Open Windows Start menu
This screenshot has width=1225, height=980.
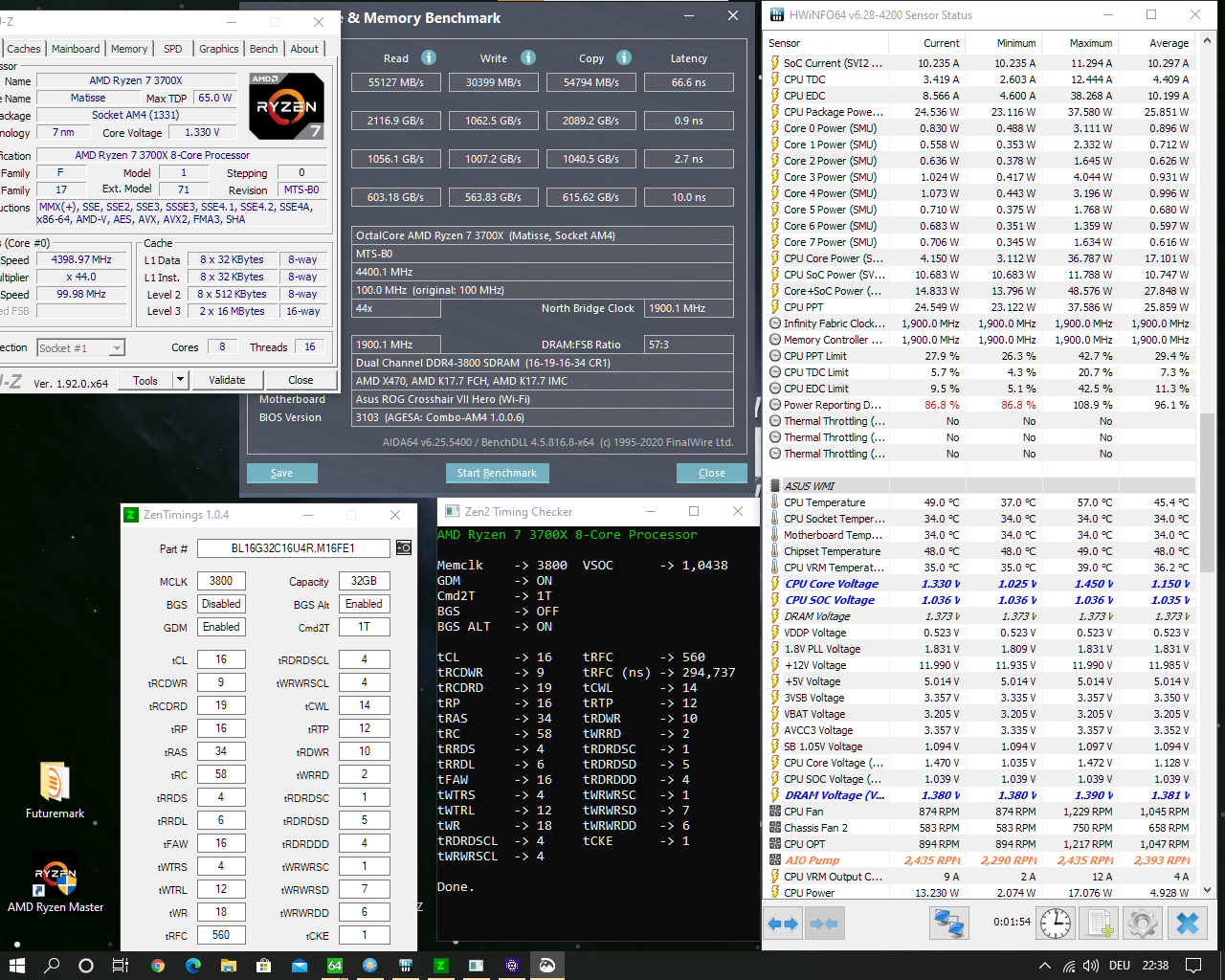(x=17, y=966)
